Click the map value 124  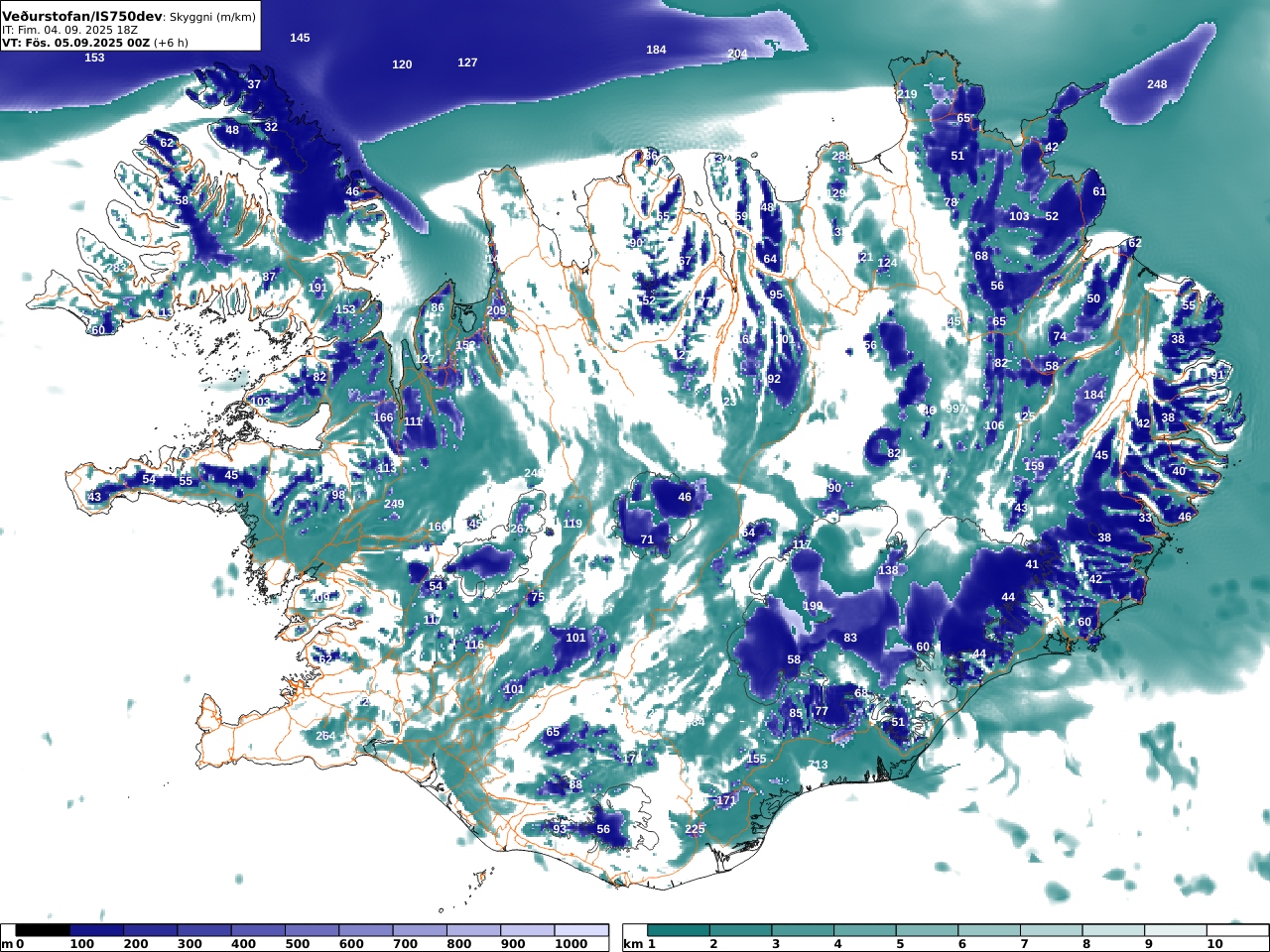(x=887, y=263)
